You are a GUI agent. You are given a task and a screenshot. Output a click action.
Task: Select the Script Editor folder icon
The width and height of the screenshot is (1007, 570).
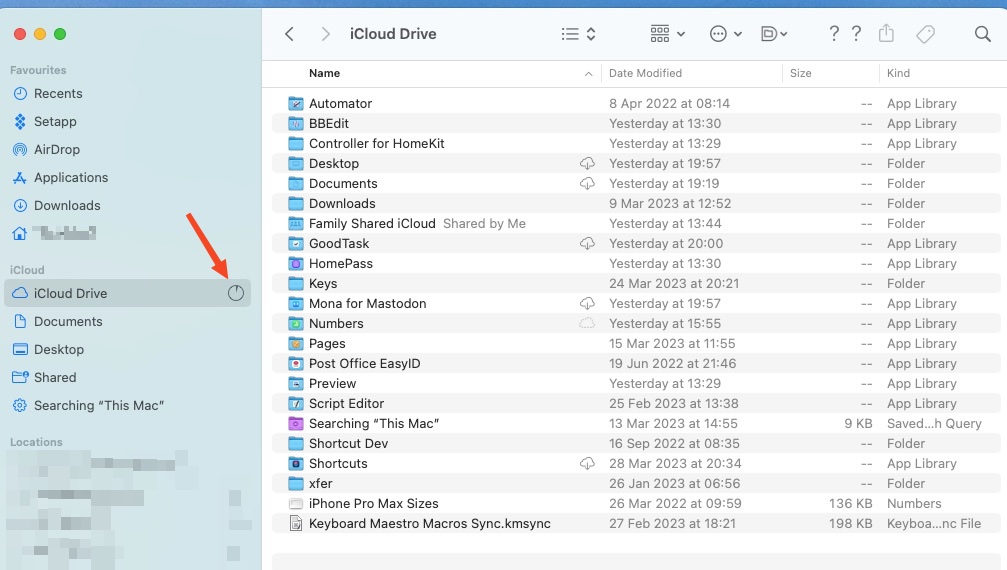point(295,404)
